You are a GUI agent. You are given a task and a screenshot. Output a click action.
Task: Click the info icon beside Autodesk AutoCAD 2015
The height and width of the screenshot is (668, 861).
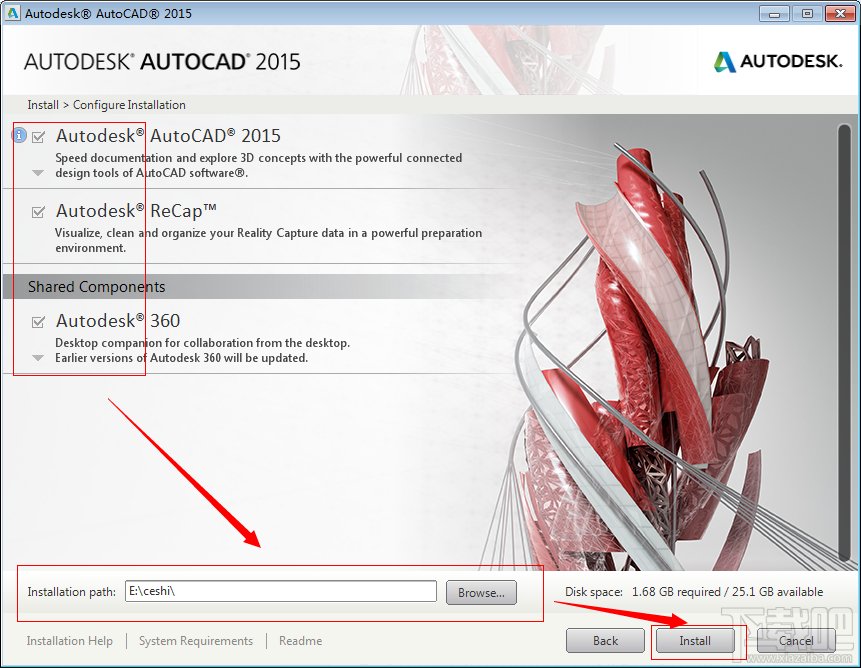point(19,135)
